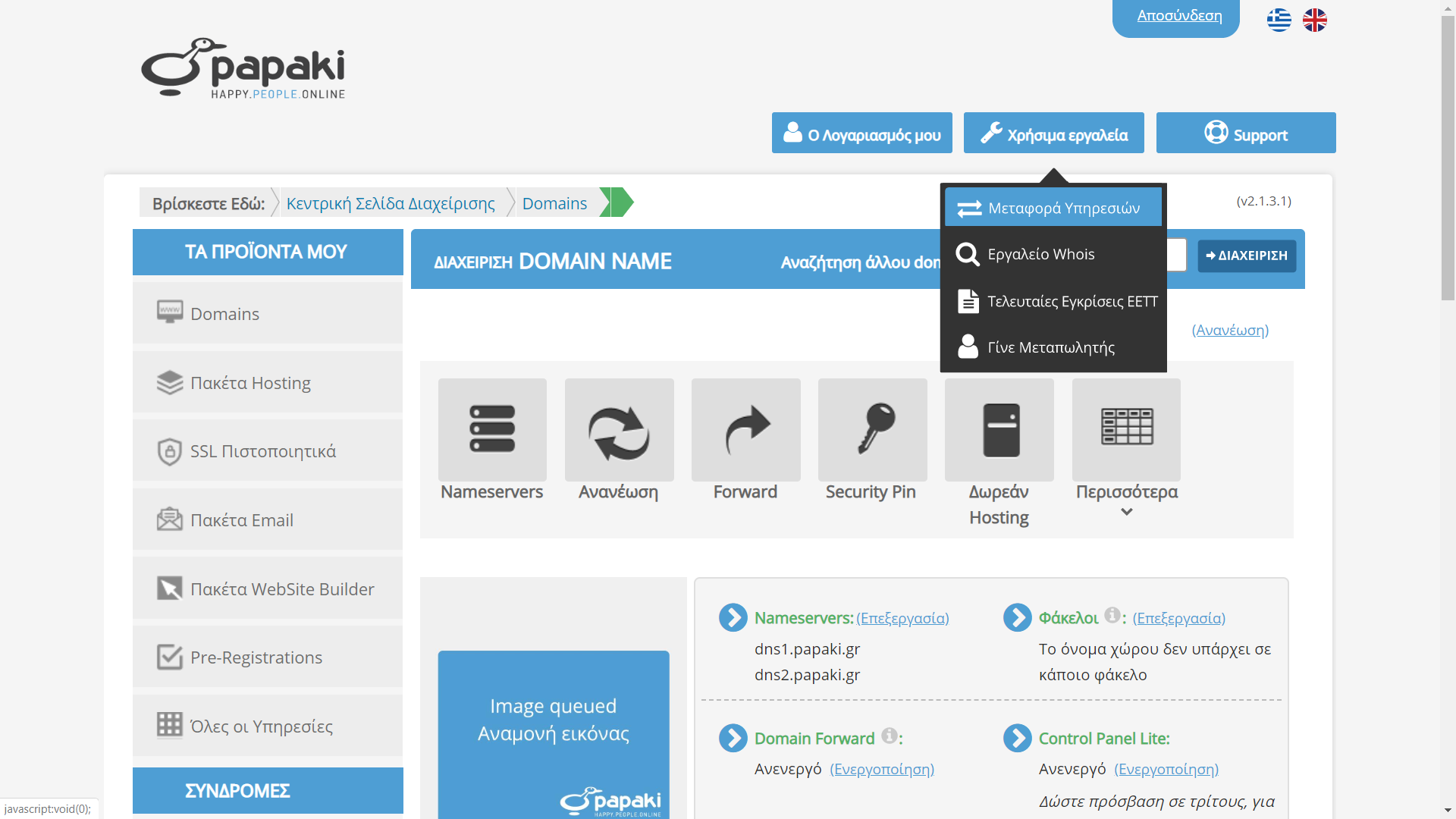Open Pre-Registrations in the sidebar
This screenshot has width=1456, height=819.
268,657
